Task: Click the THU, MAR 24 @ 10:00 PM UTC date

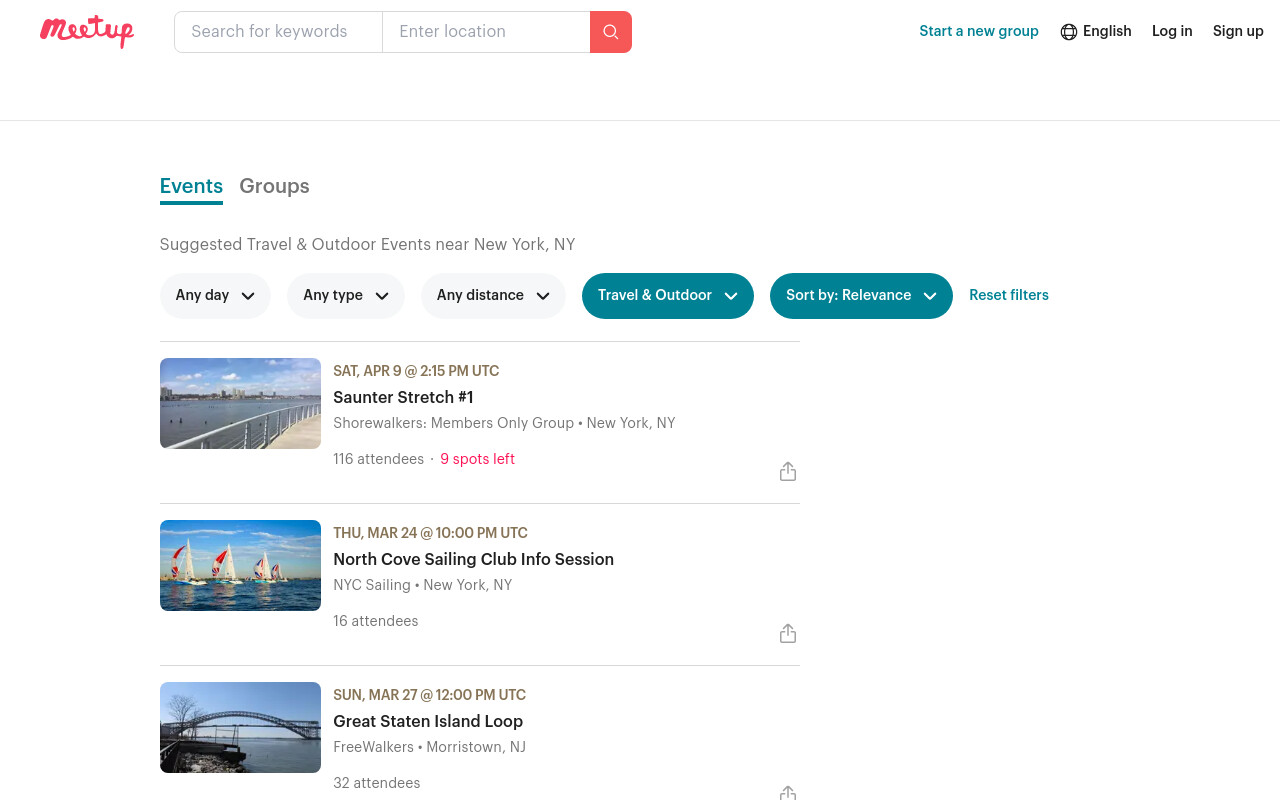Action: [430, 533]
